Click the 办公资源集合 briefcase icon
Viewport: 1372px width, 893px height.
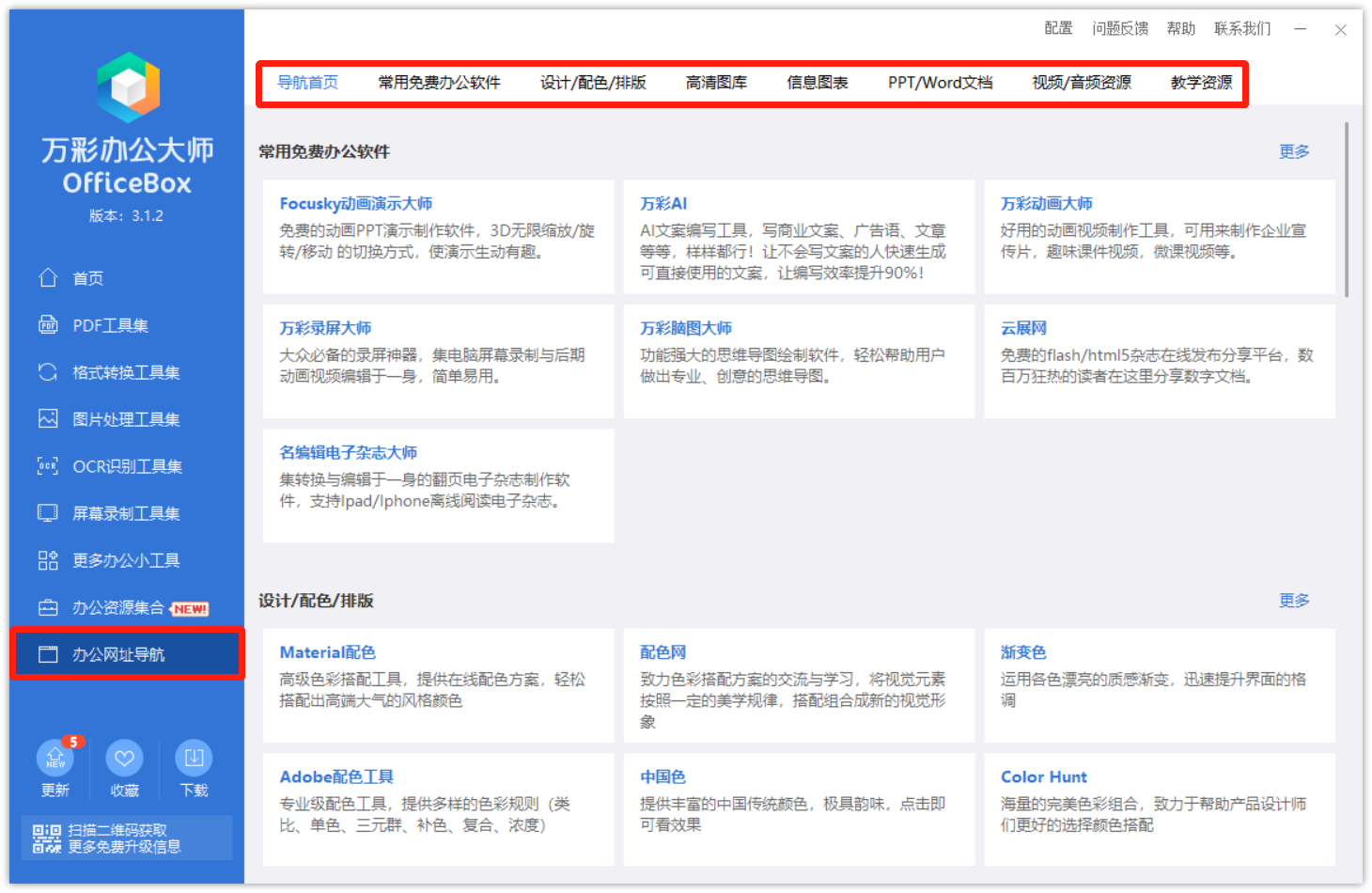pyautogui.click(x=48, y=607)
